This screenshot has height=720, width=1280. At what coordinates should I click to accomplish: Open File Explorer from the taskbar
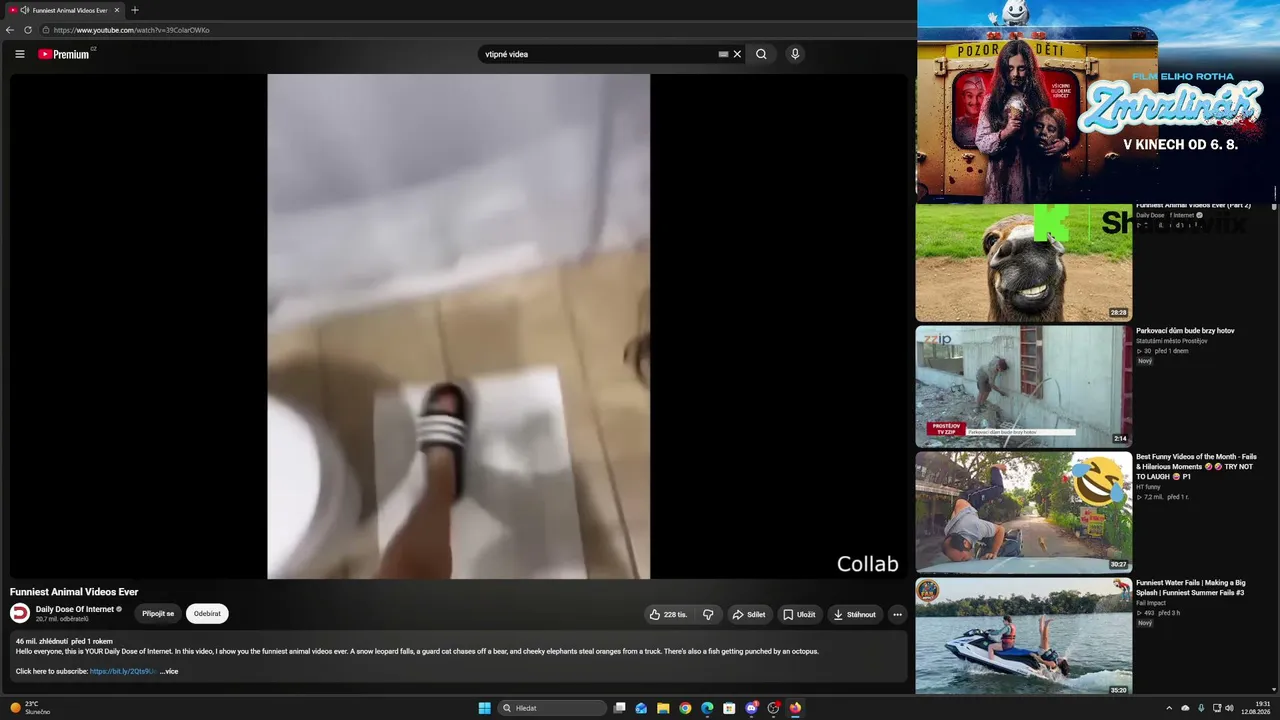tap(663, 708)
